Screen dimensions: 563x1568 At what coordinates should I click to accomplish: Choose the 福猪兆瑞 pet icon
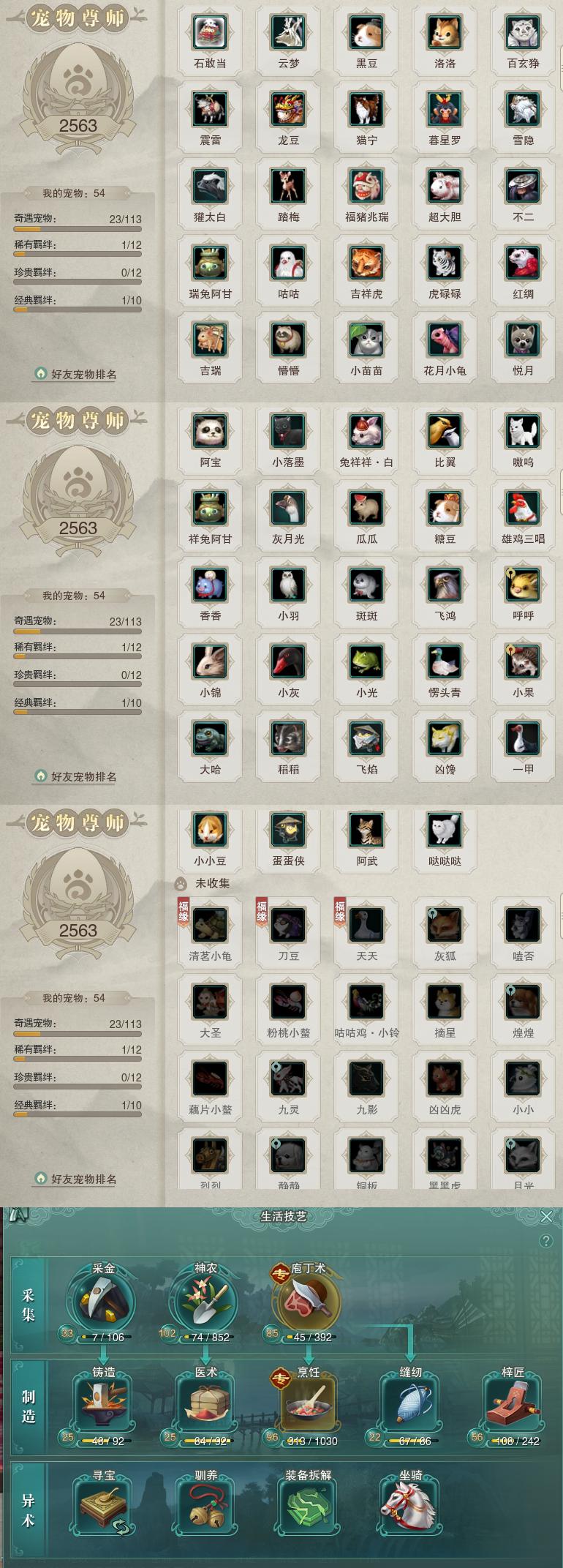point(366,186)
